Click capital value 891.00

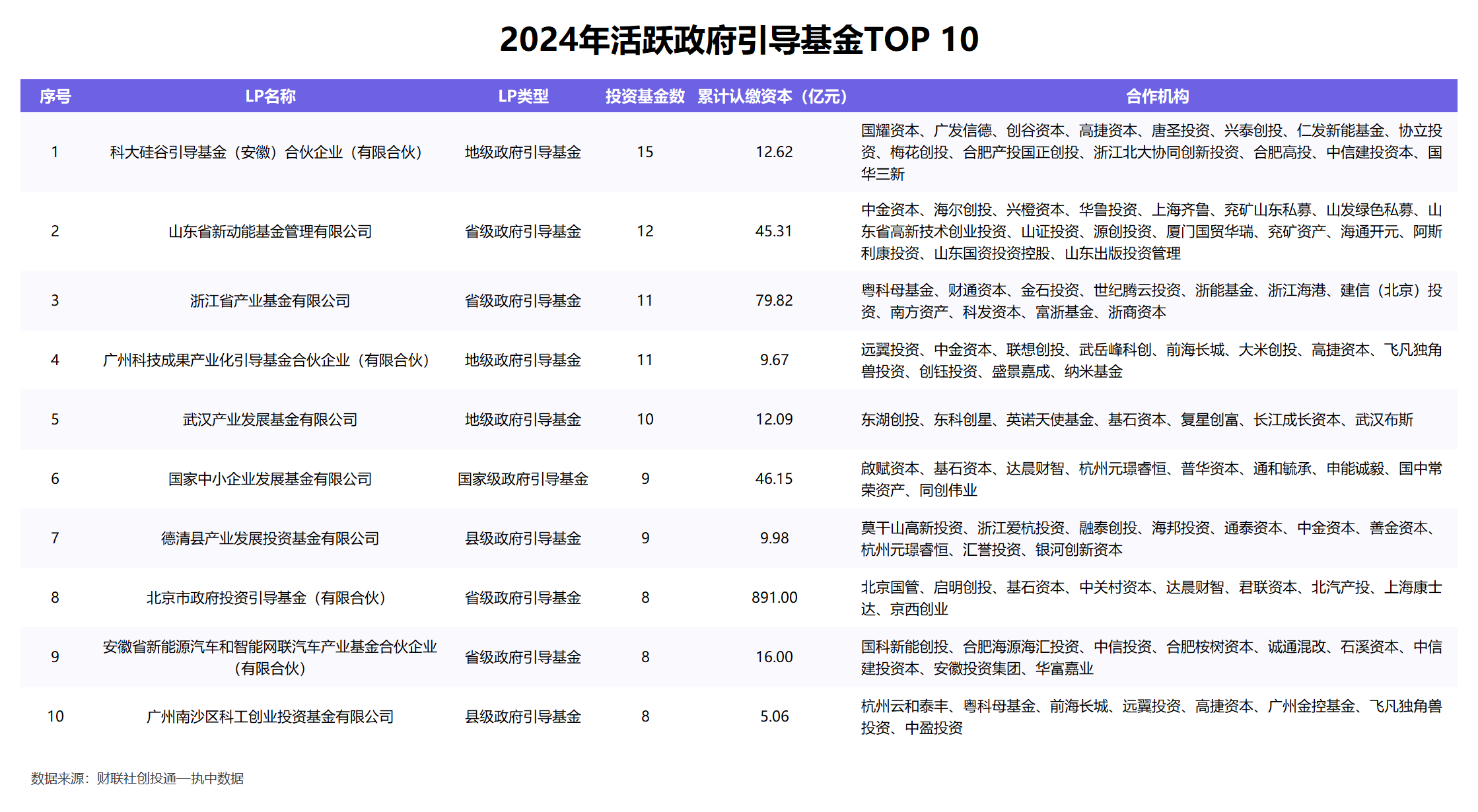coord(774,598)
